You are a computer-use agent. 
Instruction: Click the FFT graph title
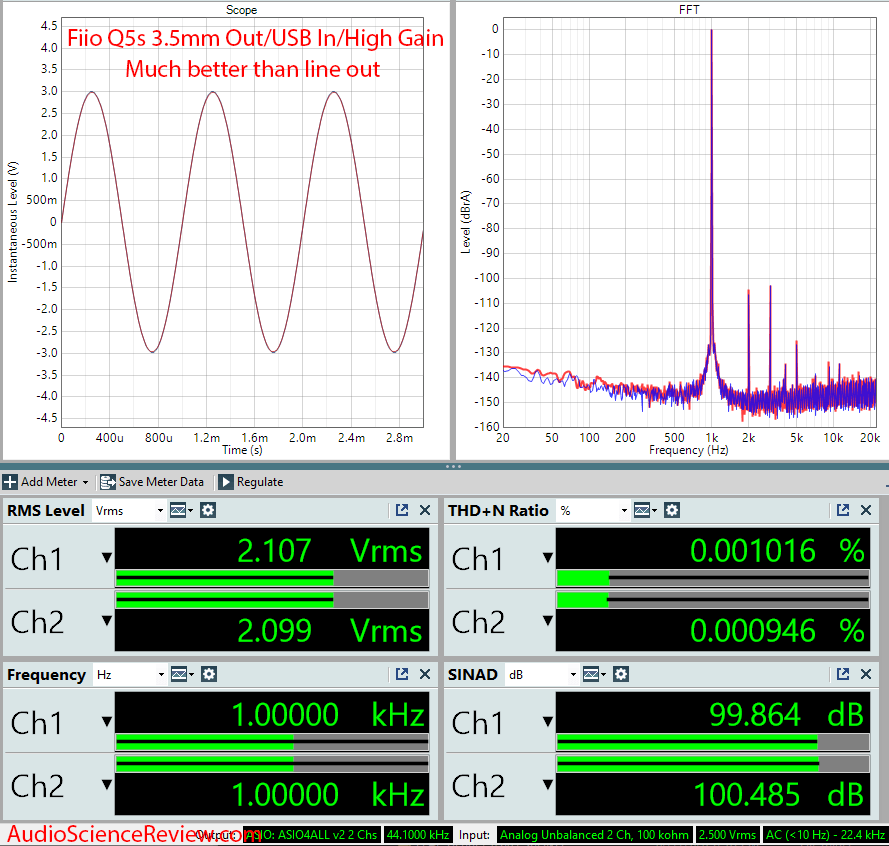(x=689, y=10)
